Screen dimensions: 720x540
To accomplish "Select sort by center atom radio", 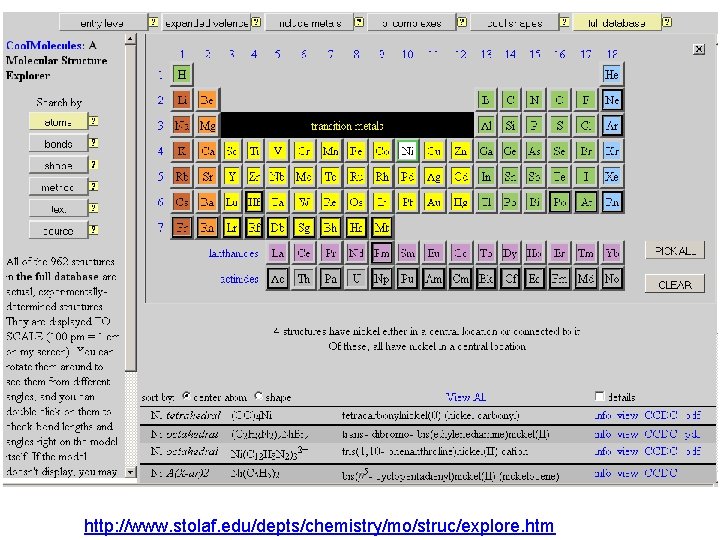I will click(x=186, y=396).
